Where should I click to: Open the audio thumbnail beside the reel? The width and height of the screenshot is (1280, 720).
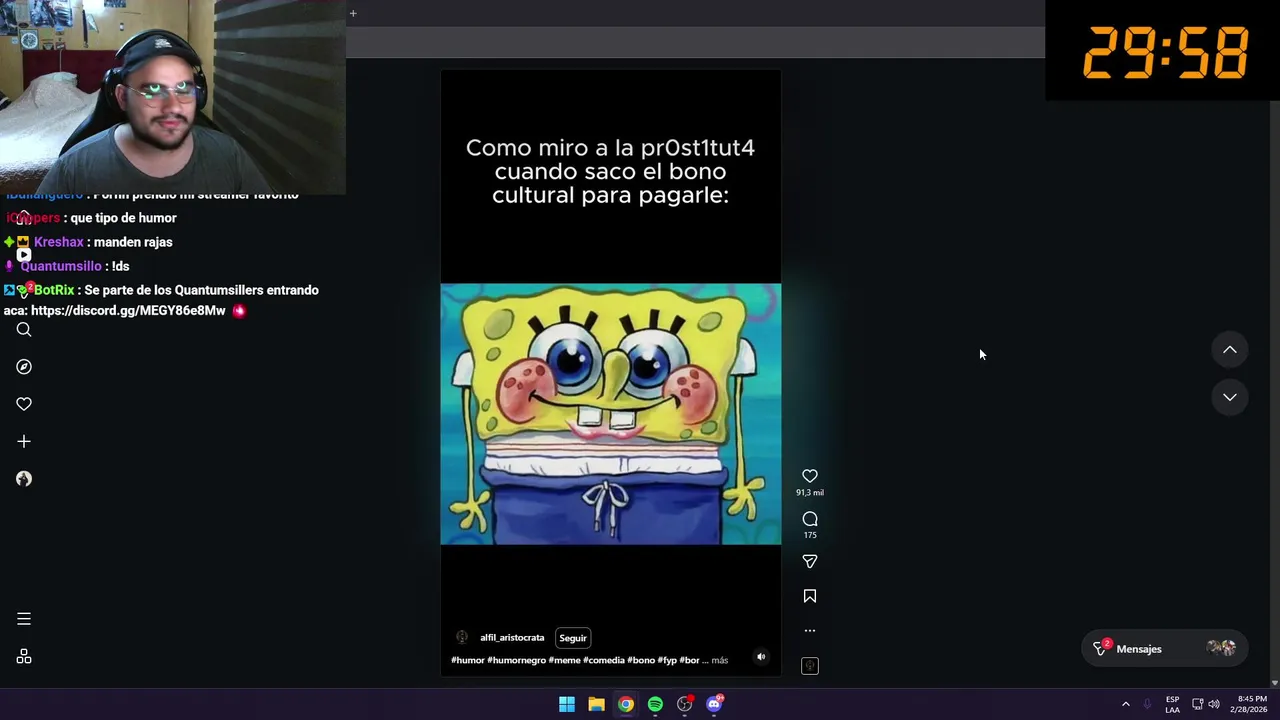810,666
